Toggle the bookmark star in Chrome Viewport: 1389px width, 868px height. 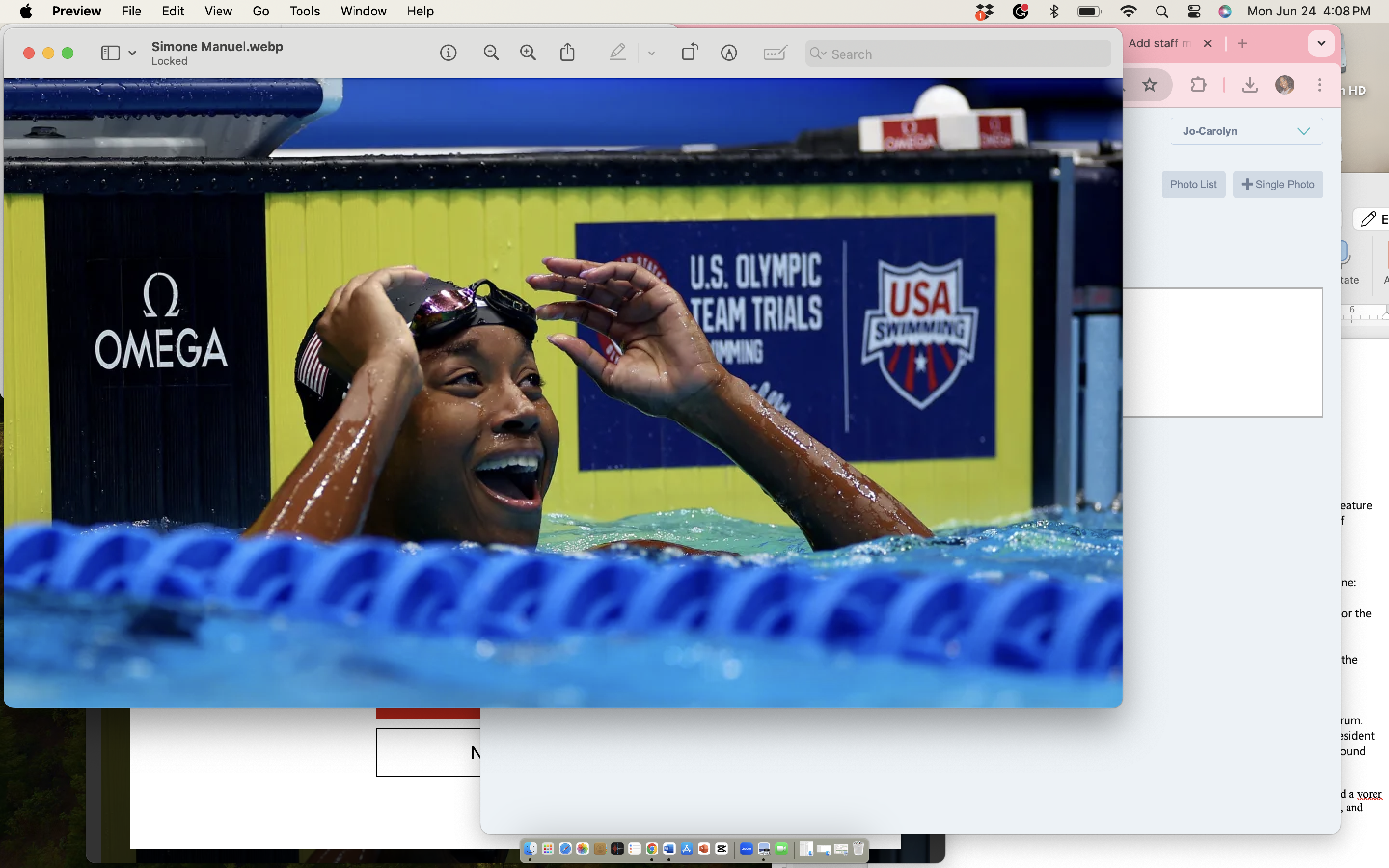coord(1150,85)
